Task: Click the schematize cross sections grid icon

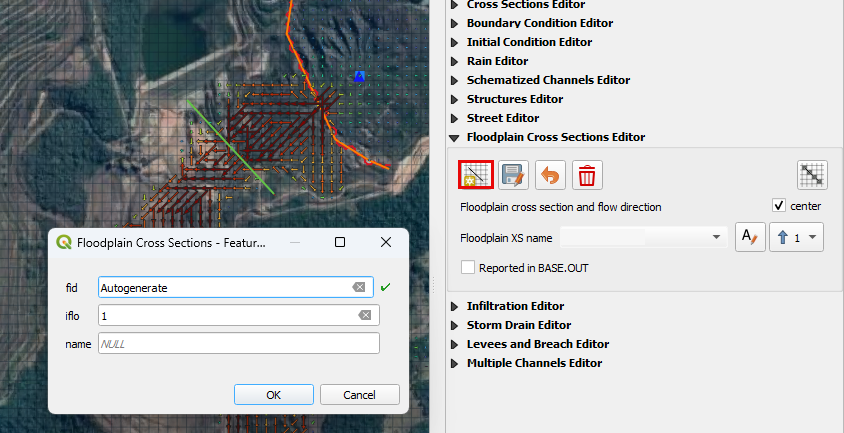Action: 812,175
